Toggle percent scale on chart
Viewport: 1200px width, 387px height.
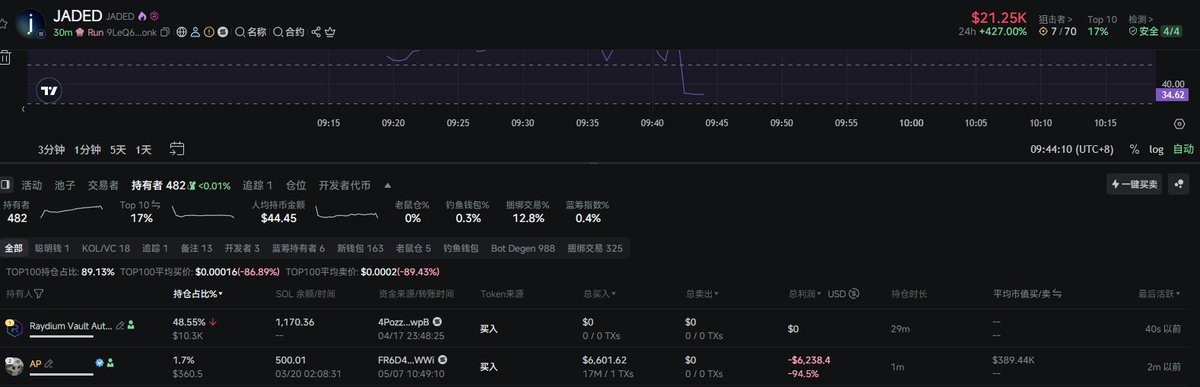pos(1134,149)
